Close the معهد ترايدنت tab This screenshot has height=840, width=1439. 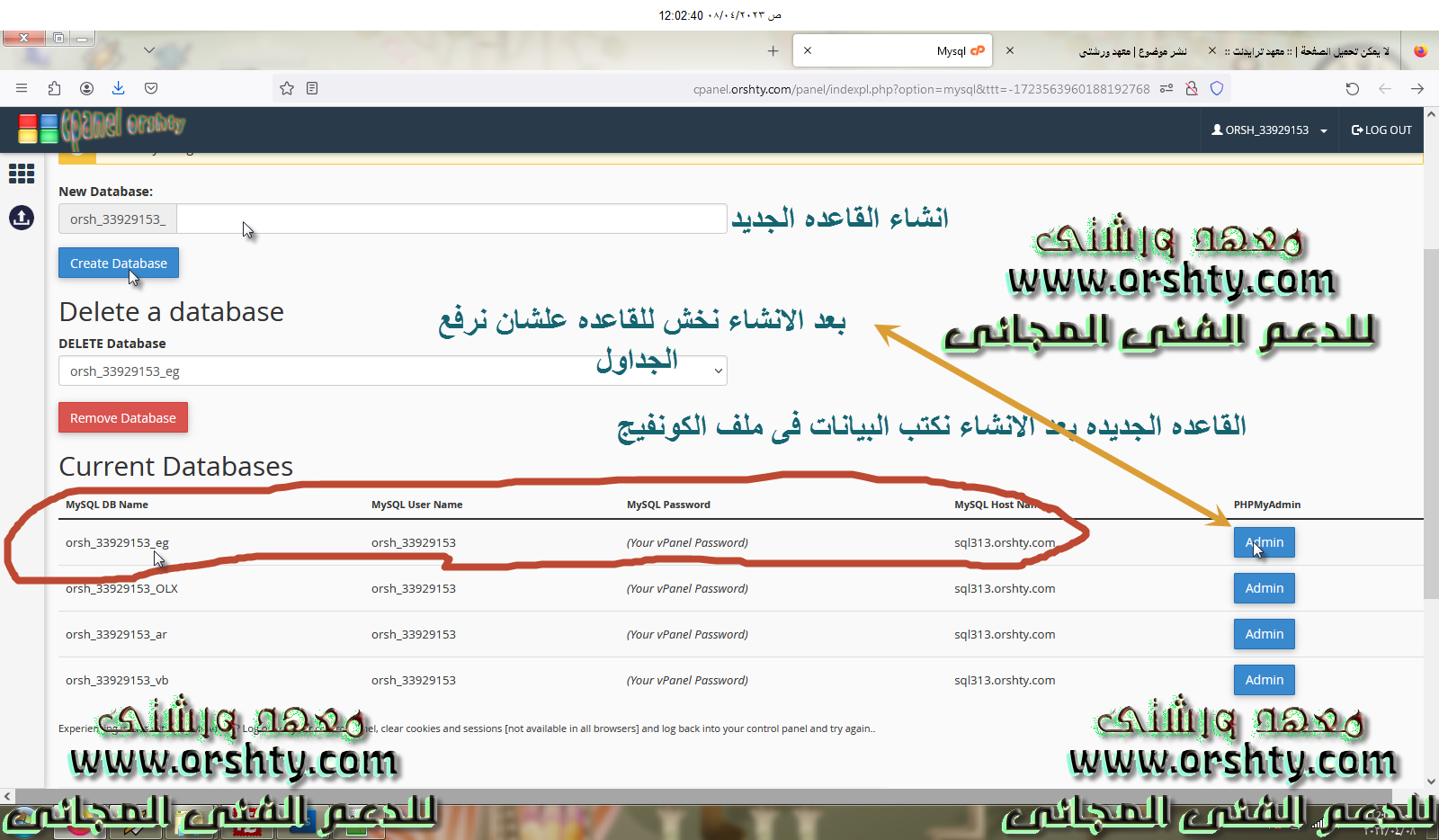point(1212,50)
